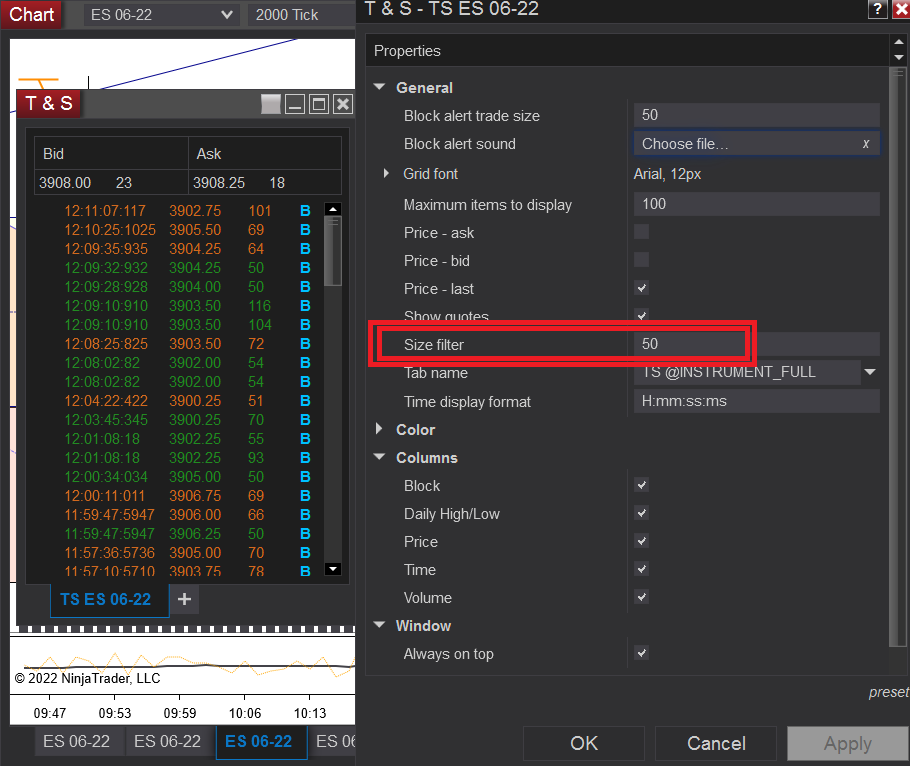The image size is (910, 766).
Task: Close the T & S floating window
Action: click(343, 104)
